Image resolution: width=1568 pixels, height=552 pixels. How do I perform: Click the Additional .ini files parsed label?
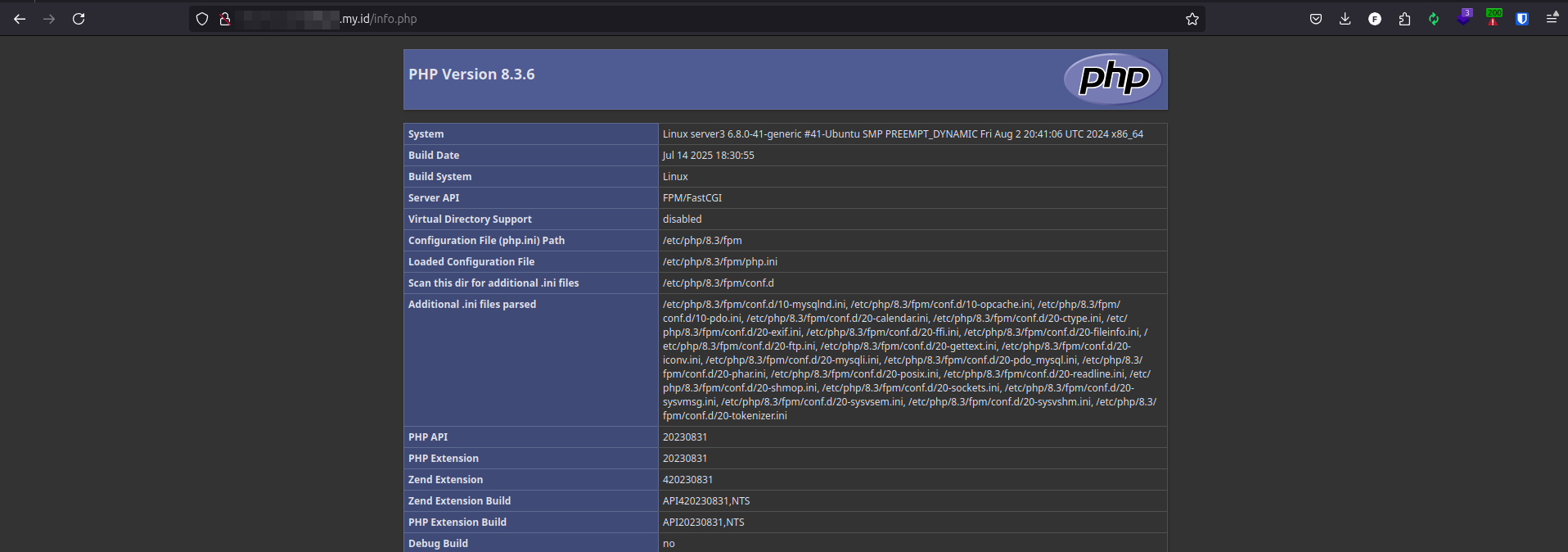click(472, 305)
